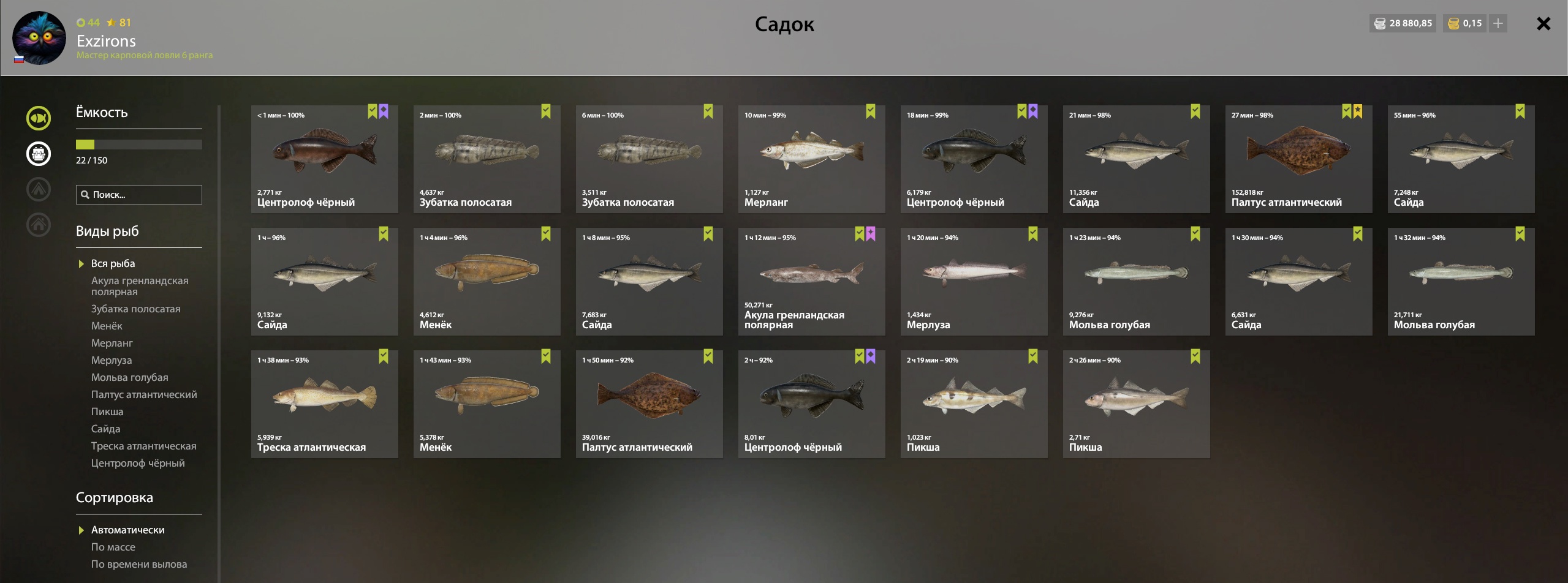Click the plus icon to add gold coins

1498,23
